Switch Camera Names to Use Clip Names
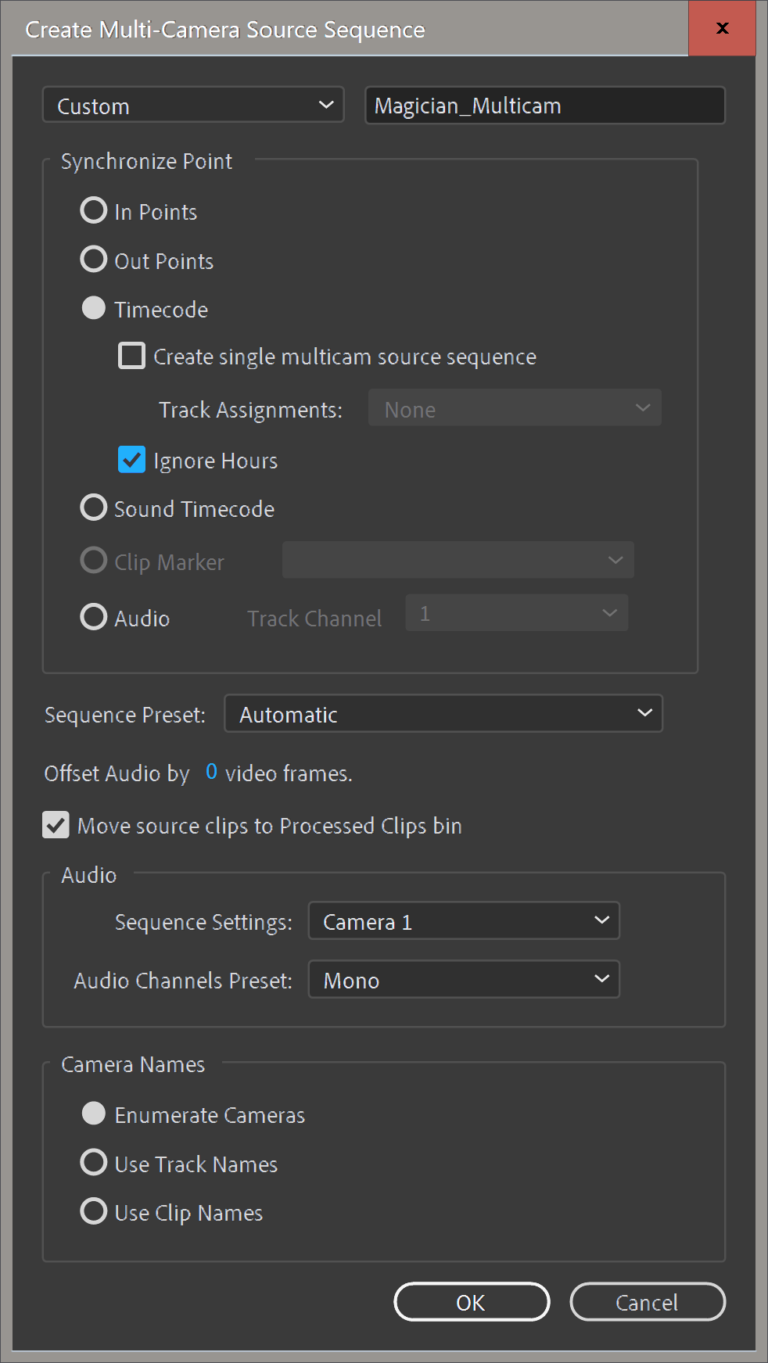Image resolution: width=768 pixels, height=1363 pixels. click(x=93, y=1211)
